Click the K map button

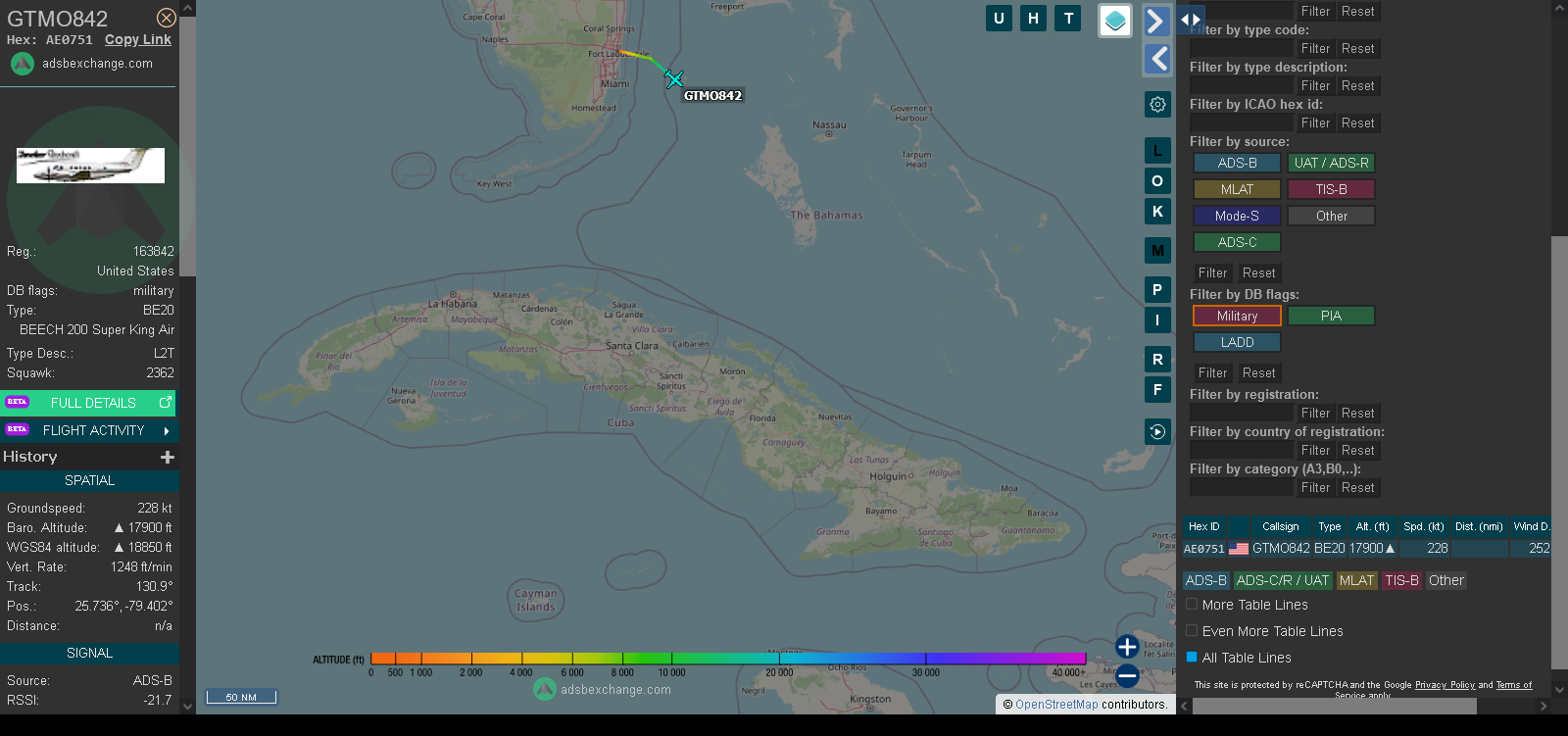coord(1157,212)
